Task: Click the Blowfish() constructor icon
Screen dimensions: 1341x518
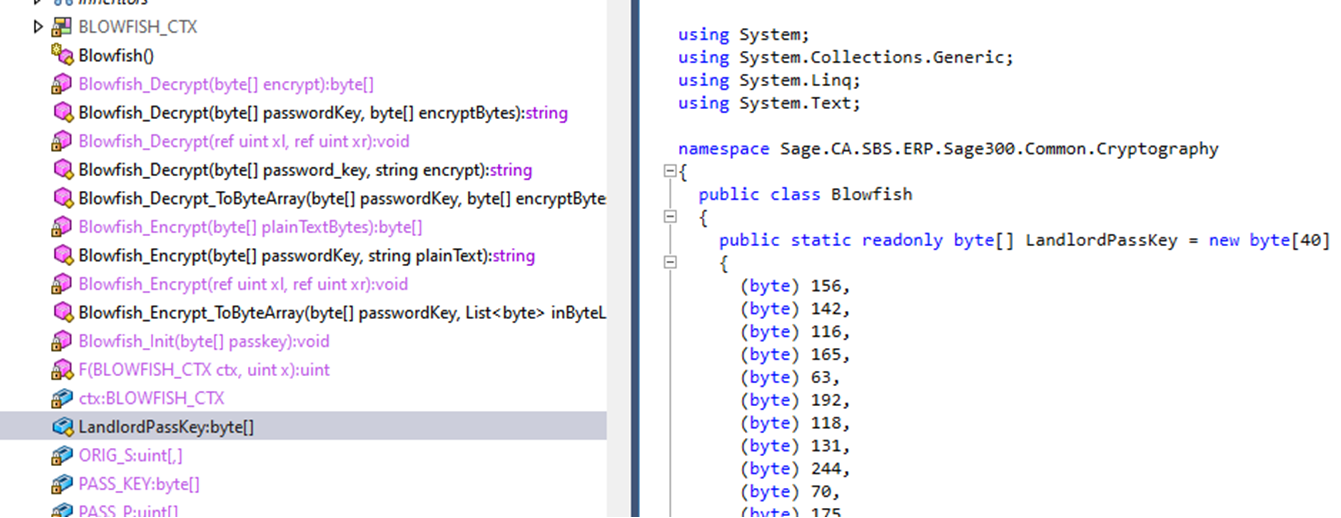Action: (62, 56)
